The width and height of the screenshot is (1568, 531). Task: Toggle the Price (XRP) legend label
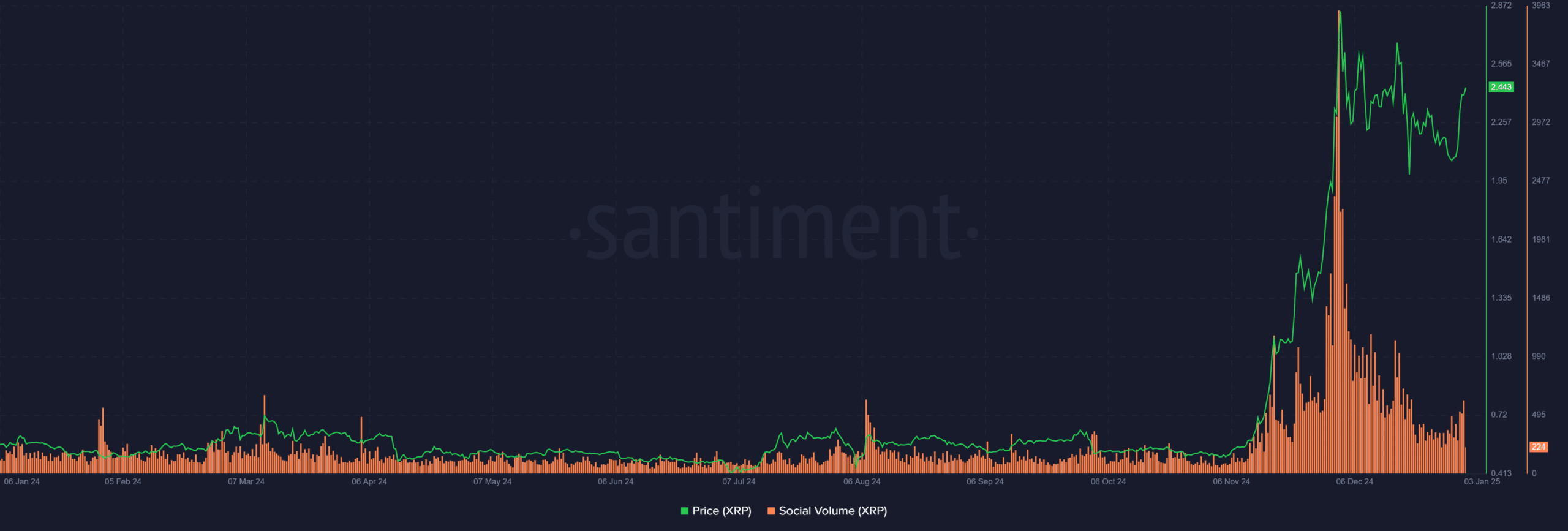pos(722,511)
